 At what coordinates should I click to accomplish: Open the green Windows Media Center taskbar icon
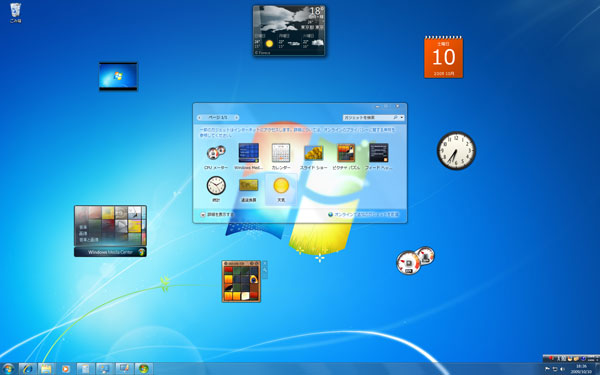(x=144, y=369)
